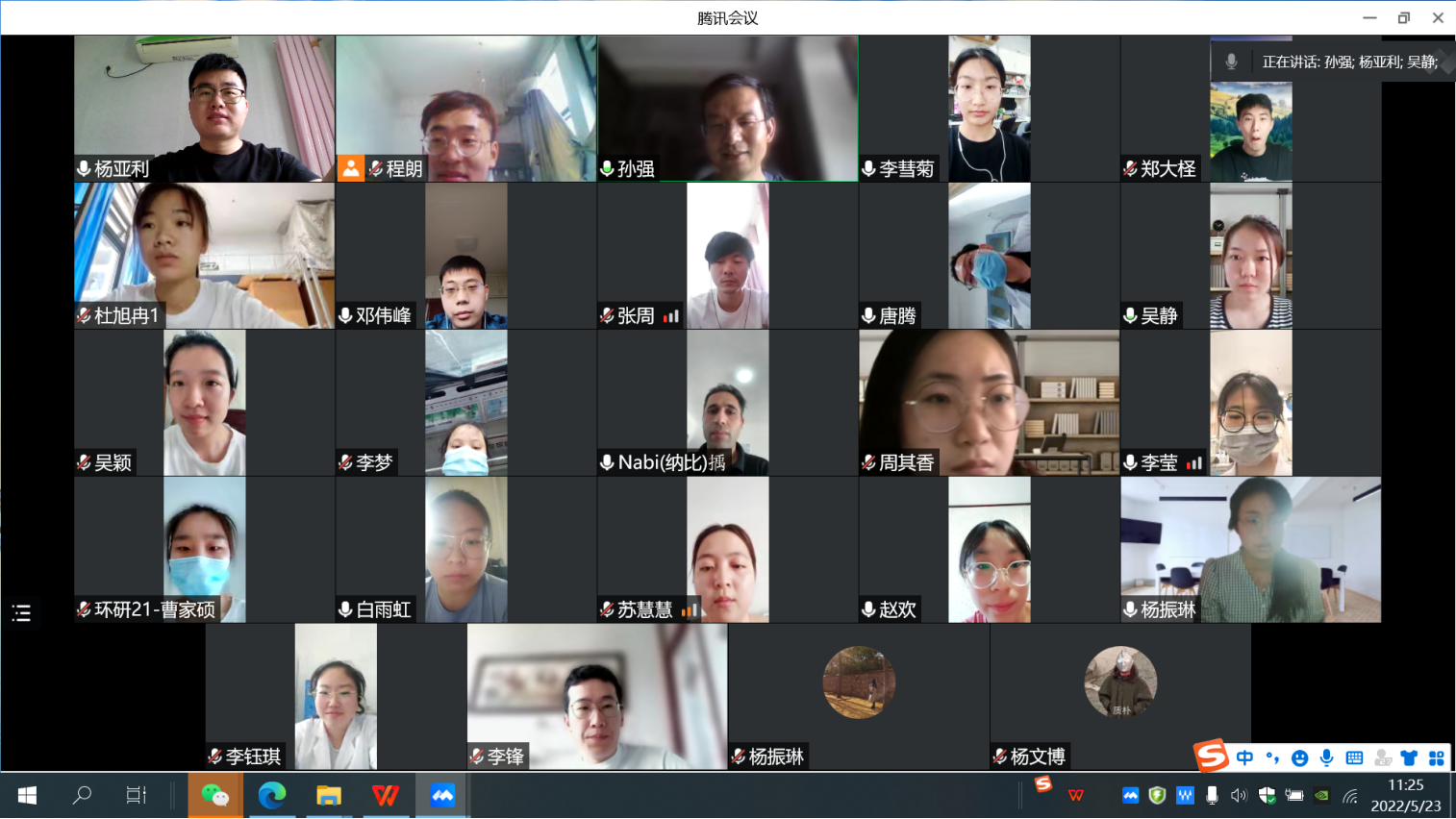Screen dimensions: 1456x819
Task: Click the taskbar clock showing 11:25
Action: (x=1405, y=795)
